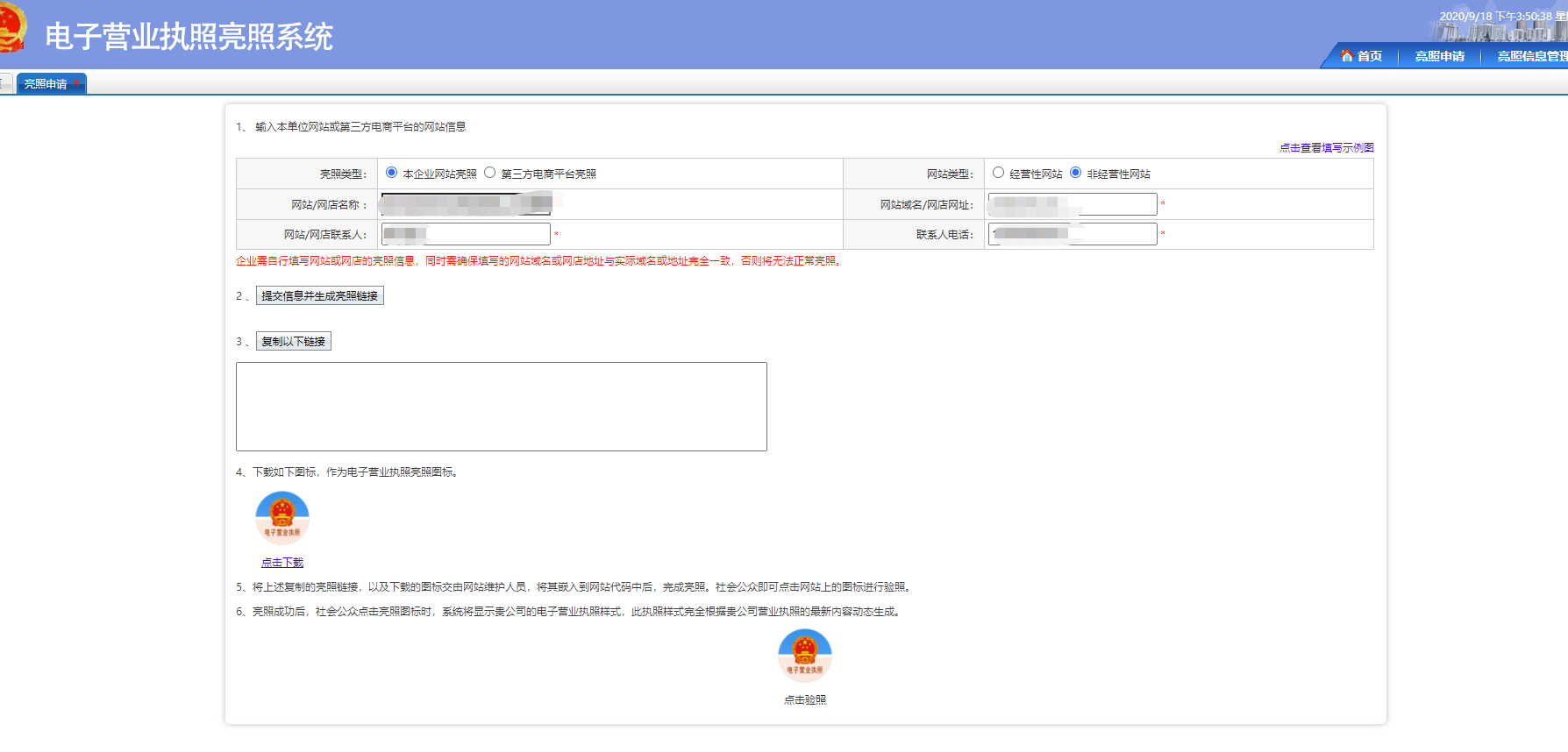Click the home icon beside 首页
Screen dimensions: 1568x752
click(1346, 56)
